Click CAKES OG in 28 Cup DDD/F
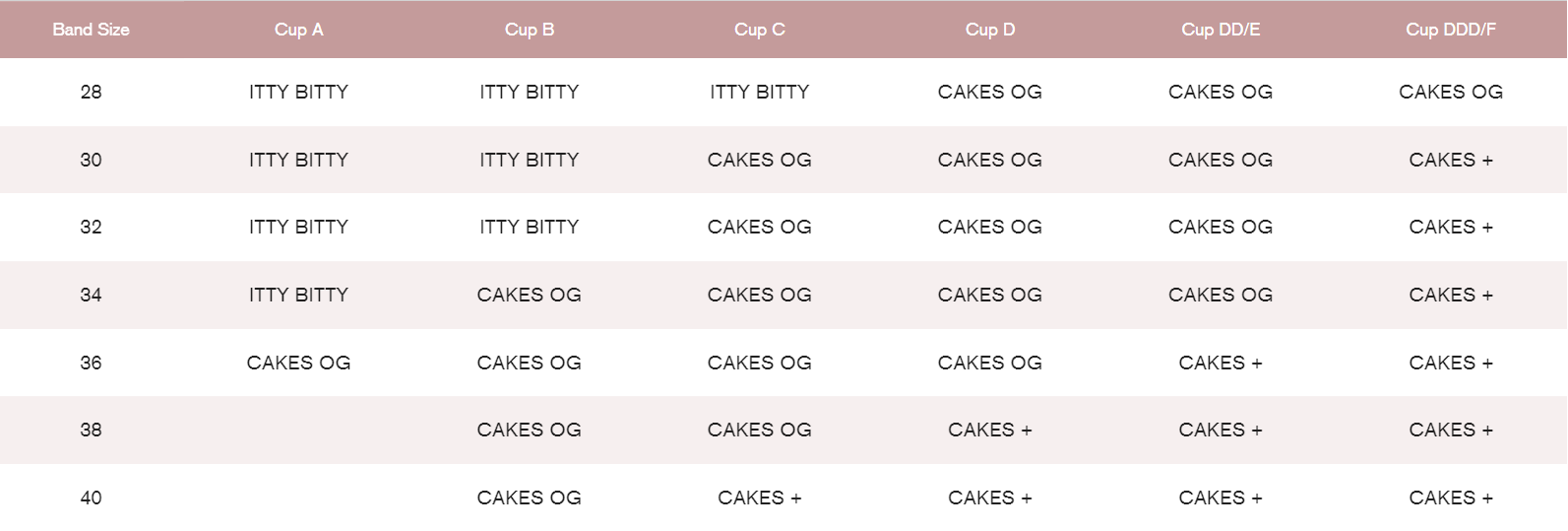The height and width of the screenshot is (531, 1568). click(1451, 92)
